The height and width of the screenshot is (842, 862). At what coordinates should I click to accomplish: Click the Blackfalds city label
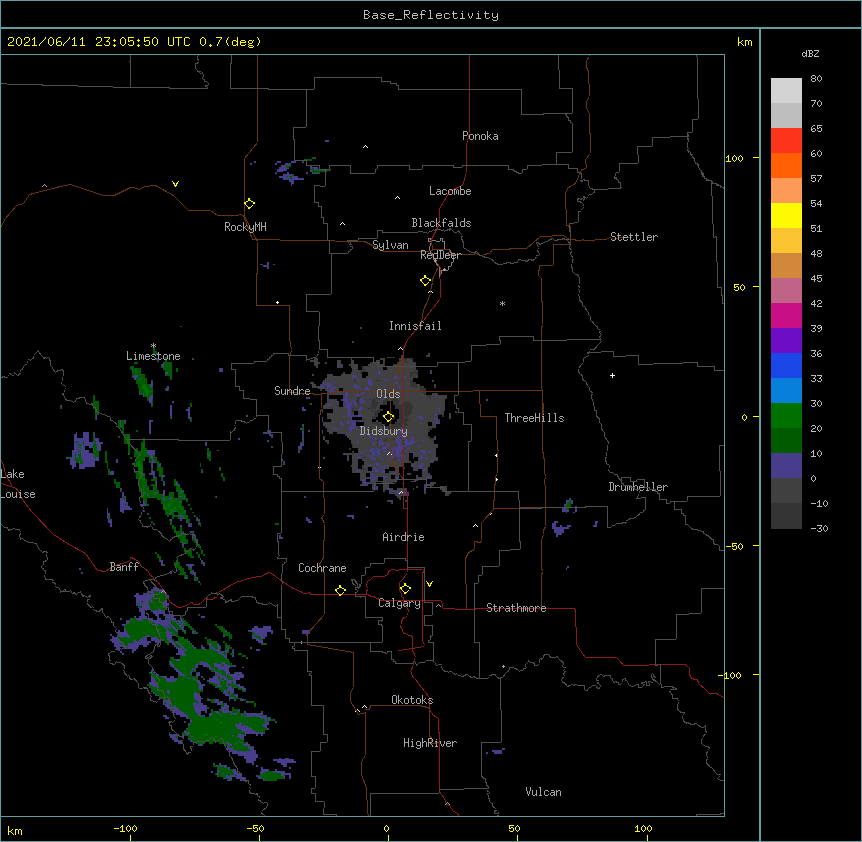coord(441,223)
